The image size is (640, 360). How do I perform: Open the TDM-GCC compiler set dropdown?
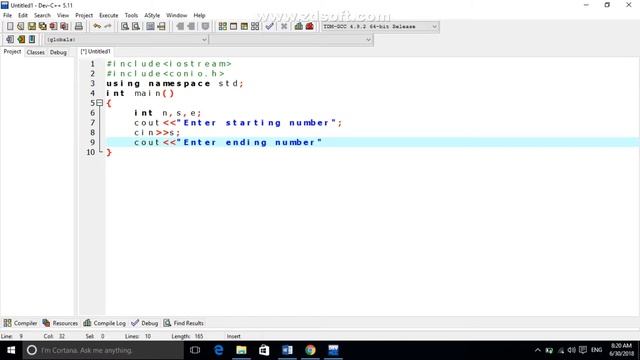[380, 27]
